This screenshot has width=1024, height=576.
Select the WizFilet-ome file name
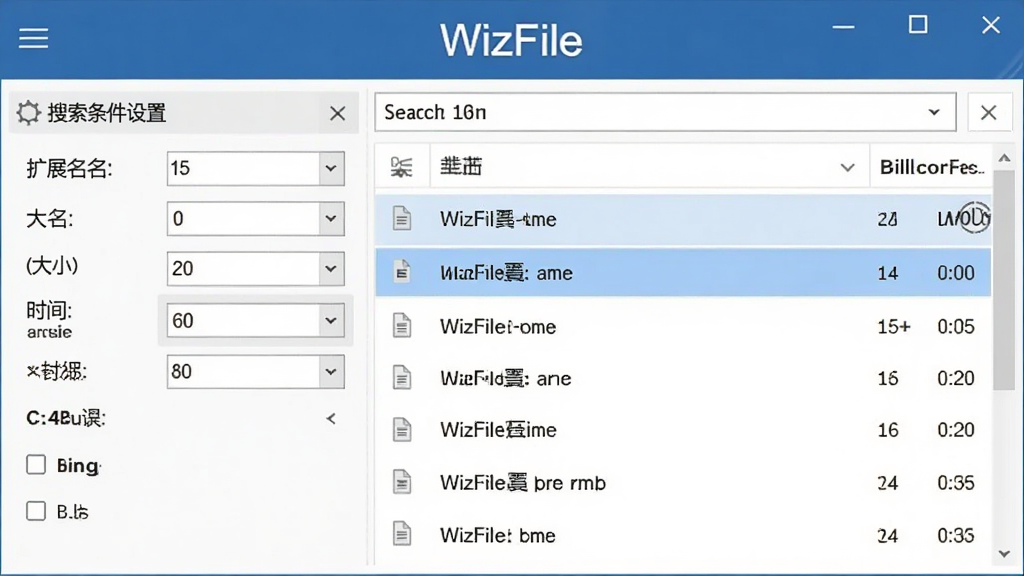tap(498, 327)
